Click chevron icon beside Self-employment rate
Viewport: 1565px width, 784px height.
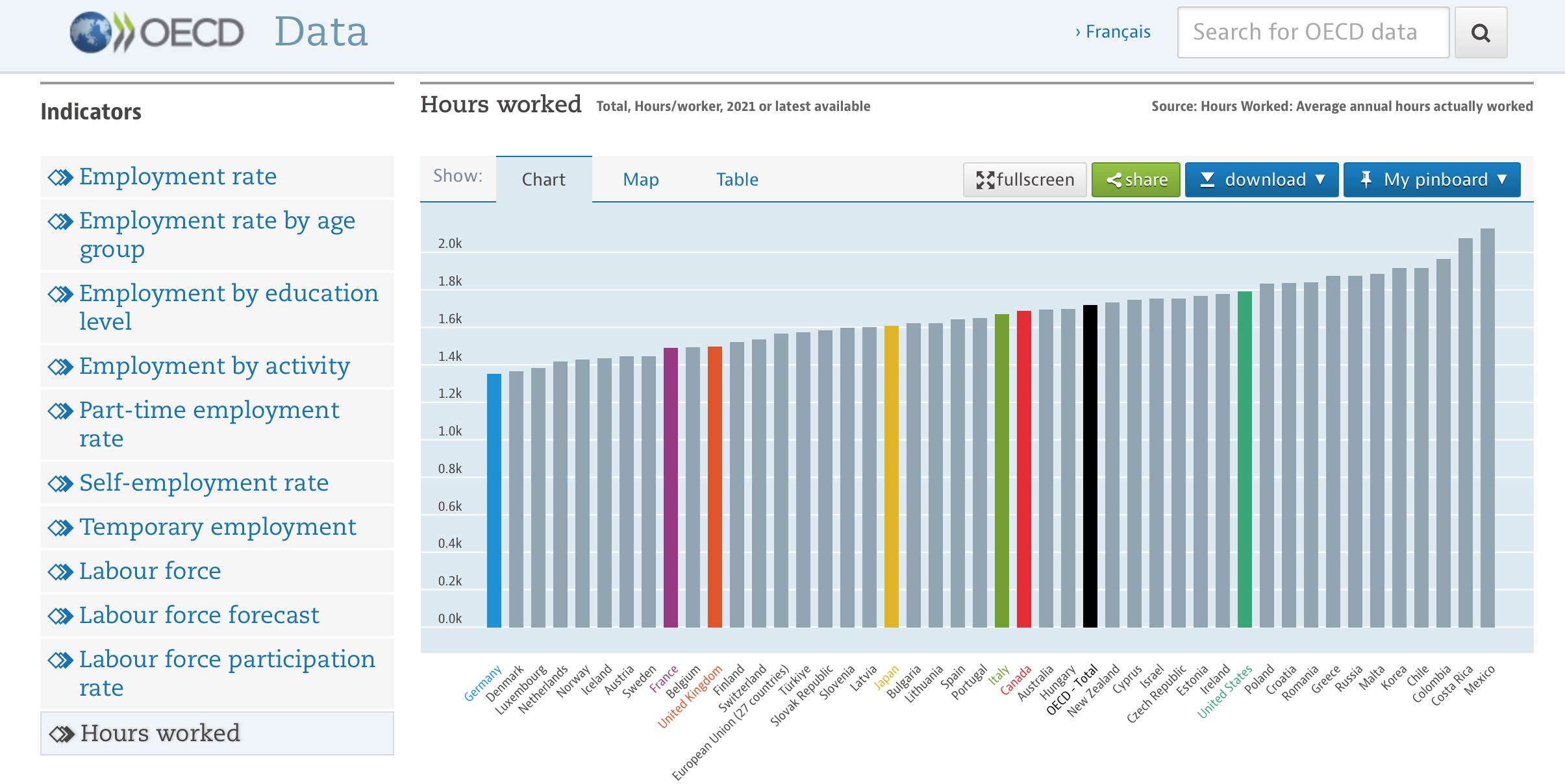(x=61, y=484)
